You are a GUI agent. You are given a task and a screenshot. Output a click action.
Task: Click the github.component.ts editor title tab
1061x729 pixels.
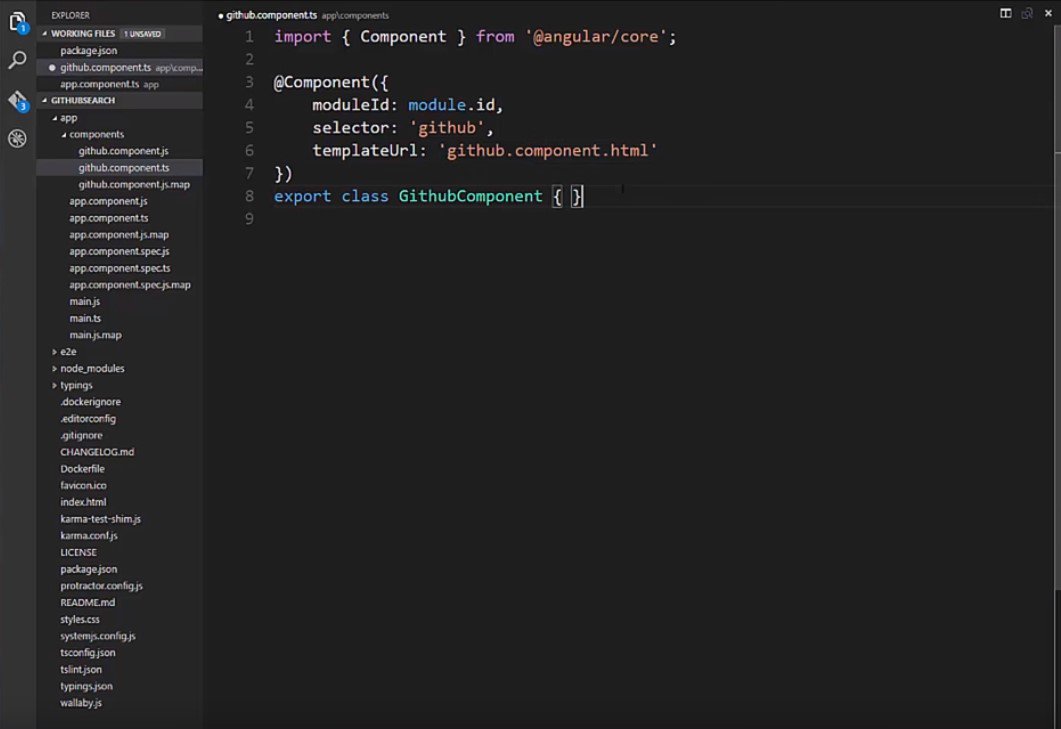pyautogui.click(x=271, y=15)
